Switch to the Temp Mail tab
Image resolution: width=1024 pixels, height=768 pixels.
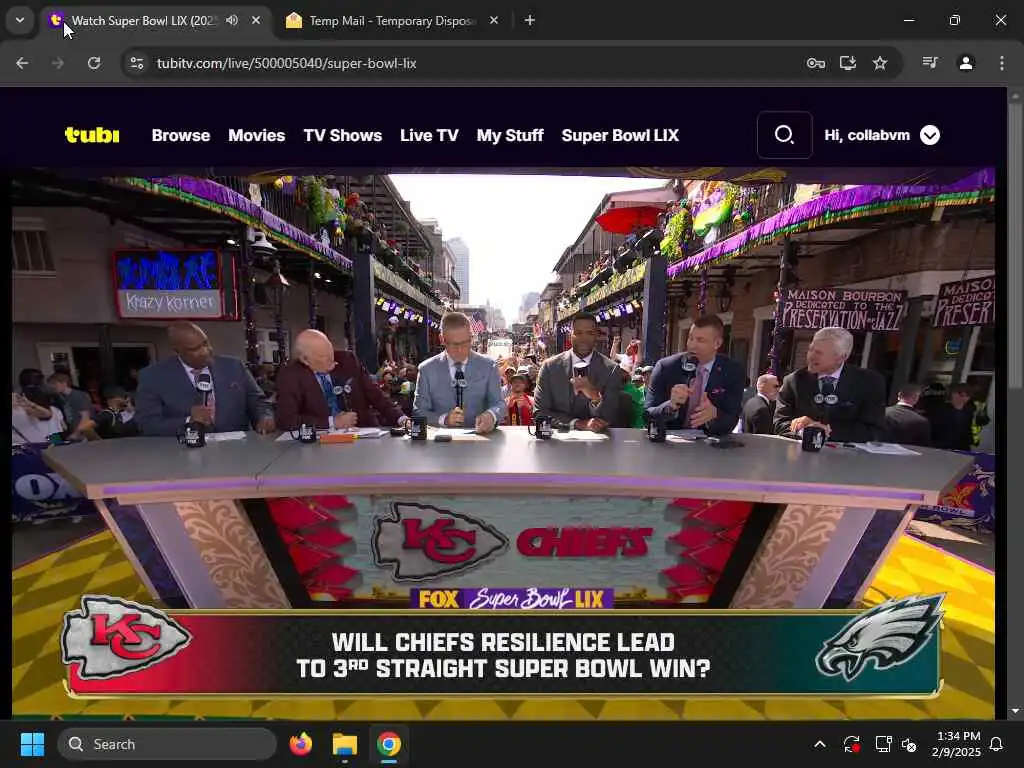click(392, 20)
